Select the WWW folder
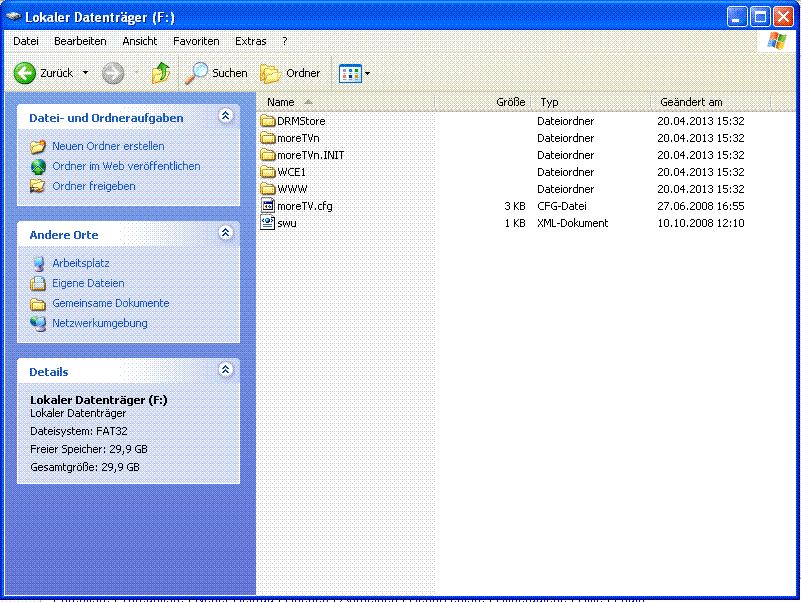 (x=292, y=189)
